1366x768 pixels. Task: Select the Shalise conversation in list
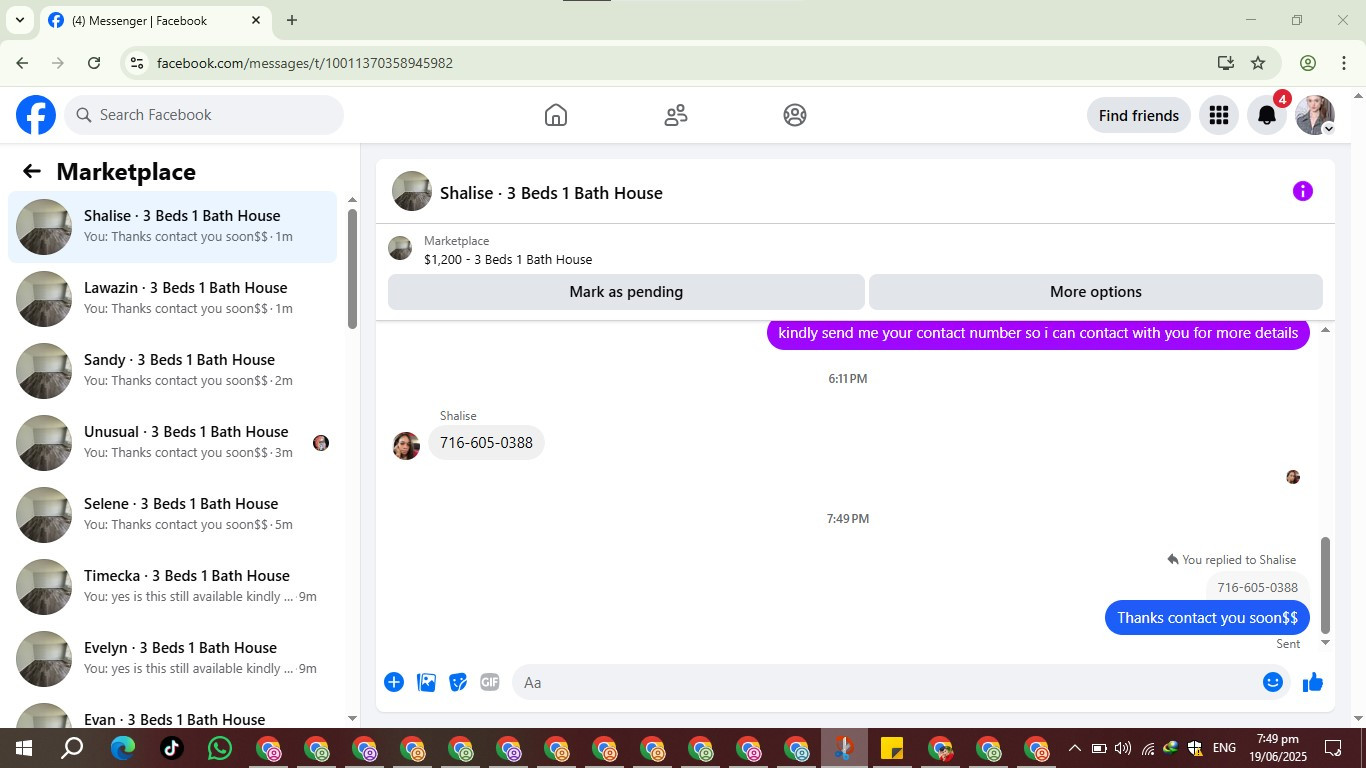173,227
